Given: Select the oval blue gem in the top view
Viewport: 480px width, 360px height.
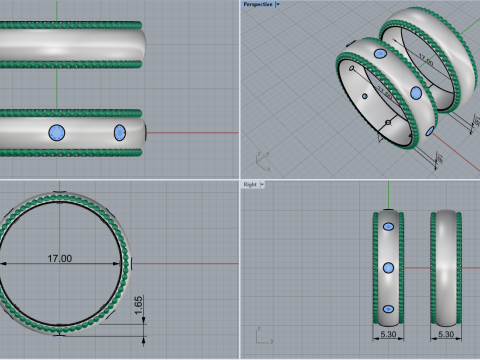Looking at the screenshot, I should (120, 133).
